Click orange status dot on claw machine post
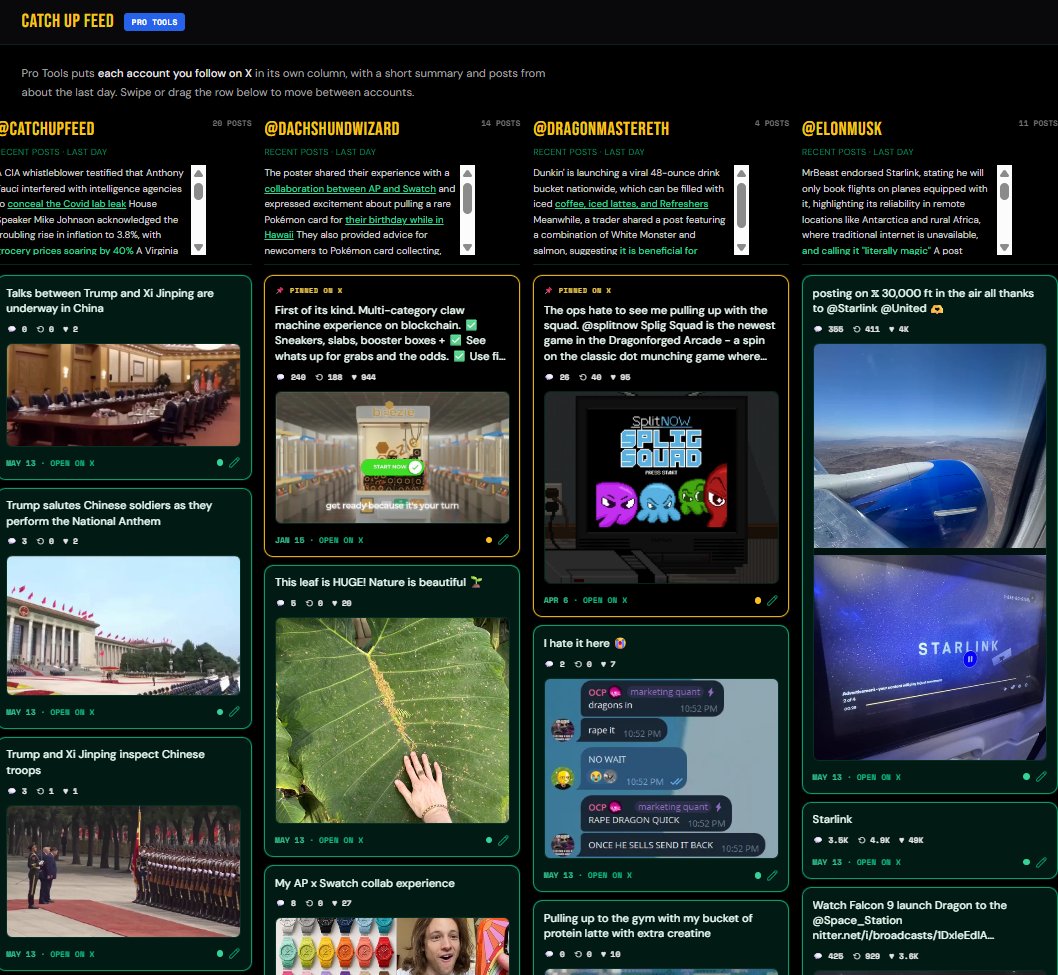The width and height of the screenshot is (1058, 975). point(489,540)
